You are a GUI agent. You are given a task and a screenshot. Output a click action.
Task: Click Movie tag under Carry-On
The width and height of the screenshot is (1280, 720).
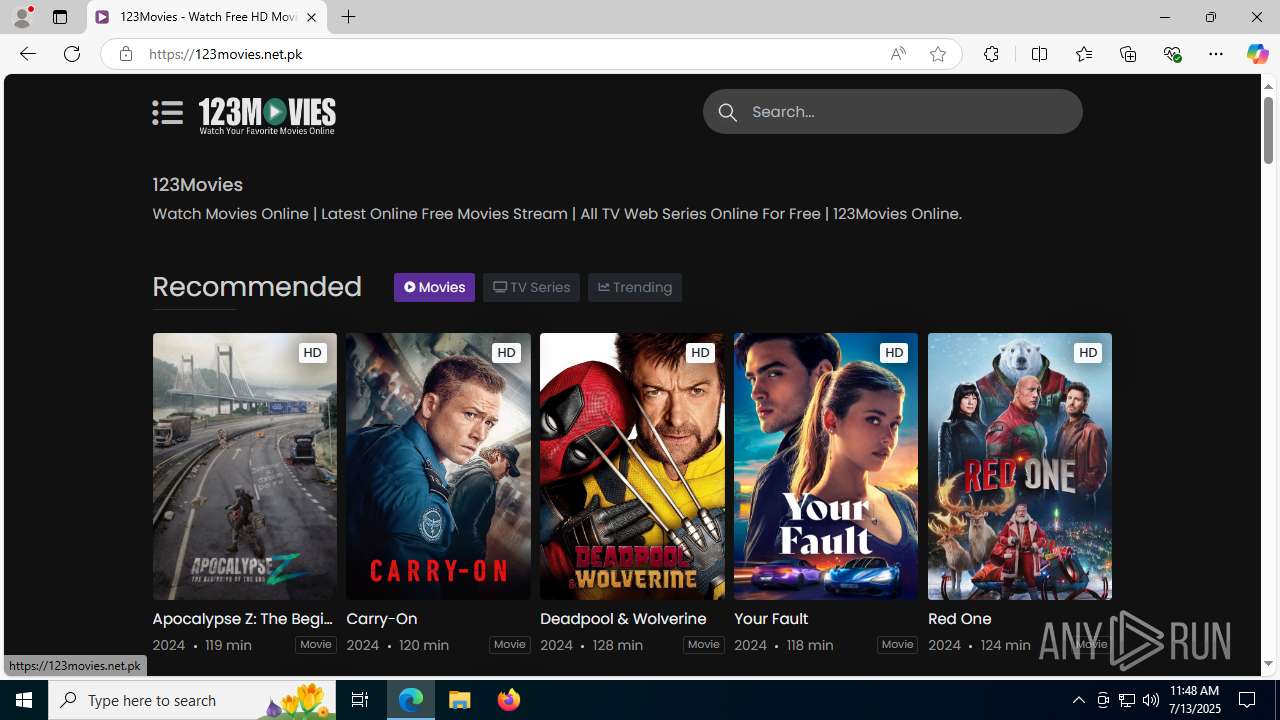tap(510, 645)
